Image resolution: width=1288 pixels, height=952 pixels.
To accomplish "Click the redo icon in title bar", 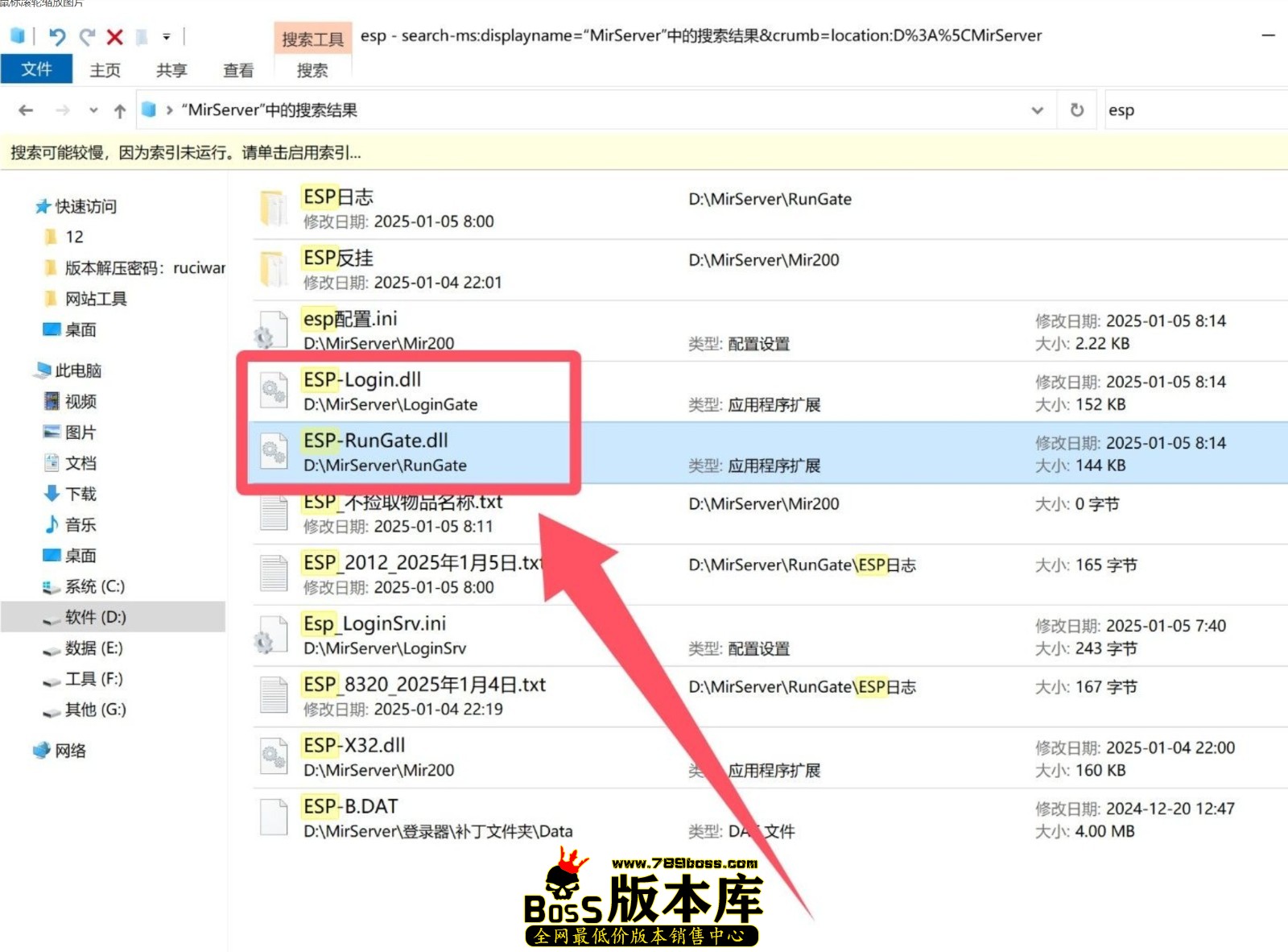I will pyautogui.click(x=87, y=36).
